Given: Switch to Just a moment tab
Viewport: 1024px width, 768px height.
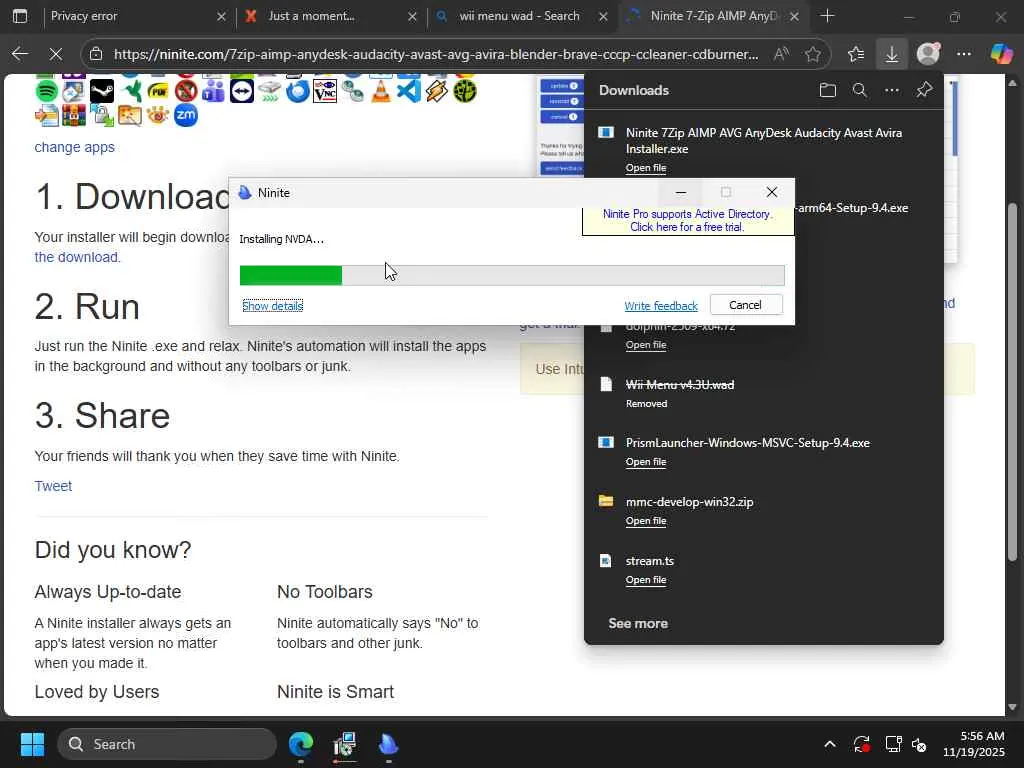Looking at the screenshot, I should click(330, 16).
